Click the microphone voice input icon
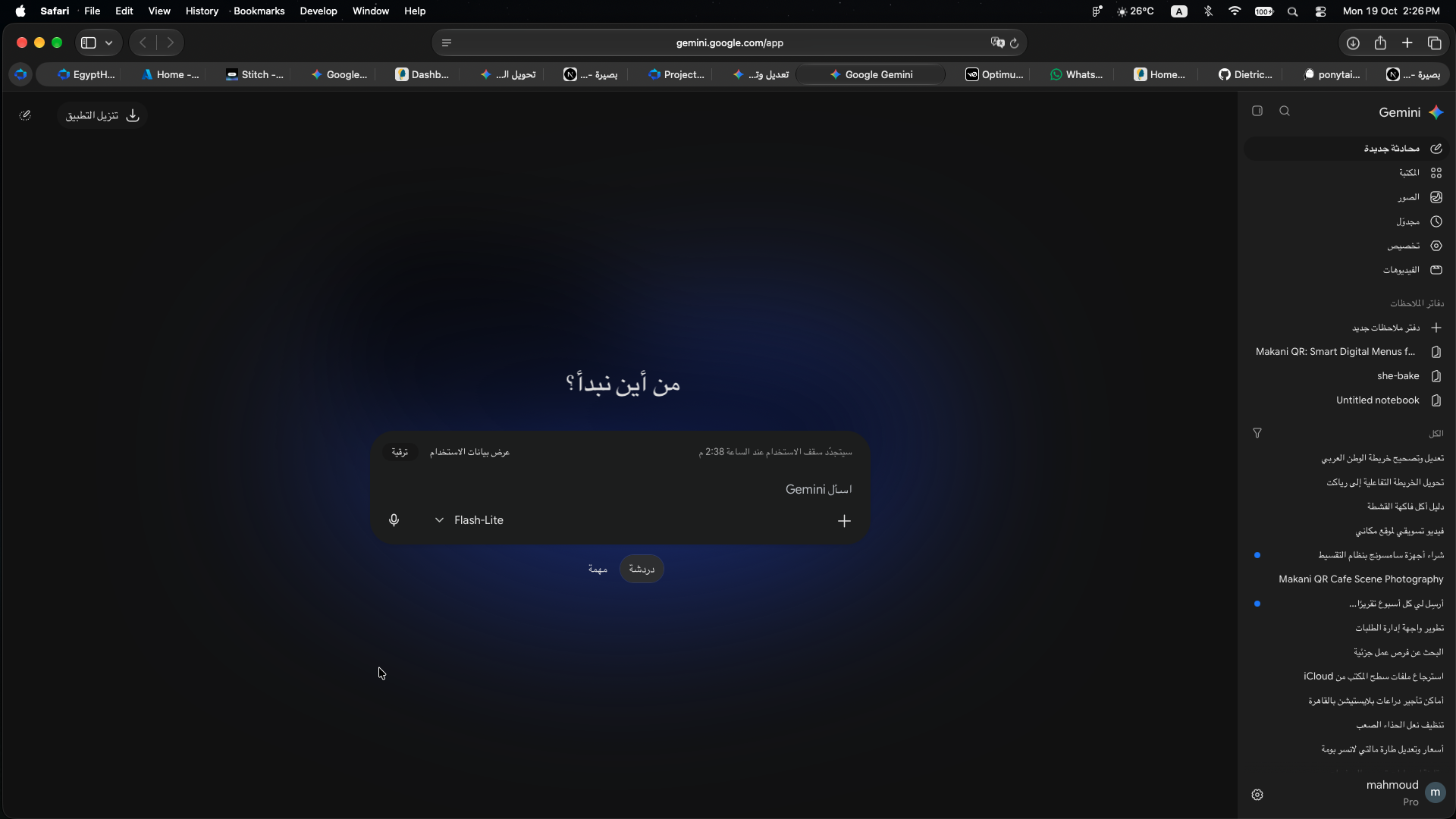Screen dimensions: 1456x819 394,520
